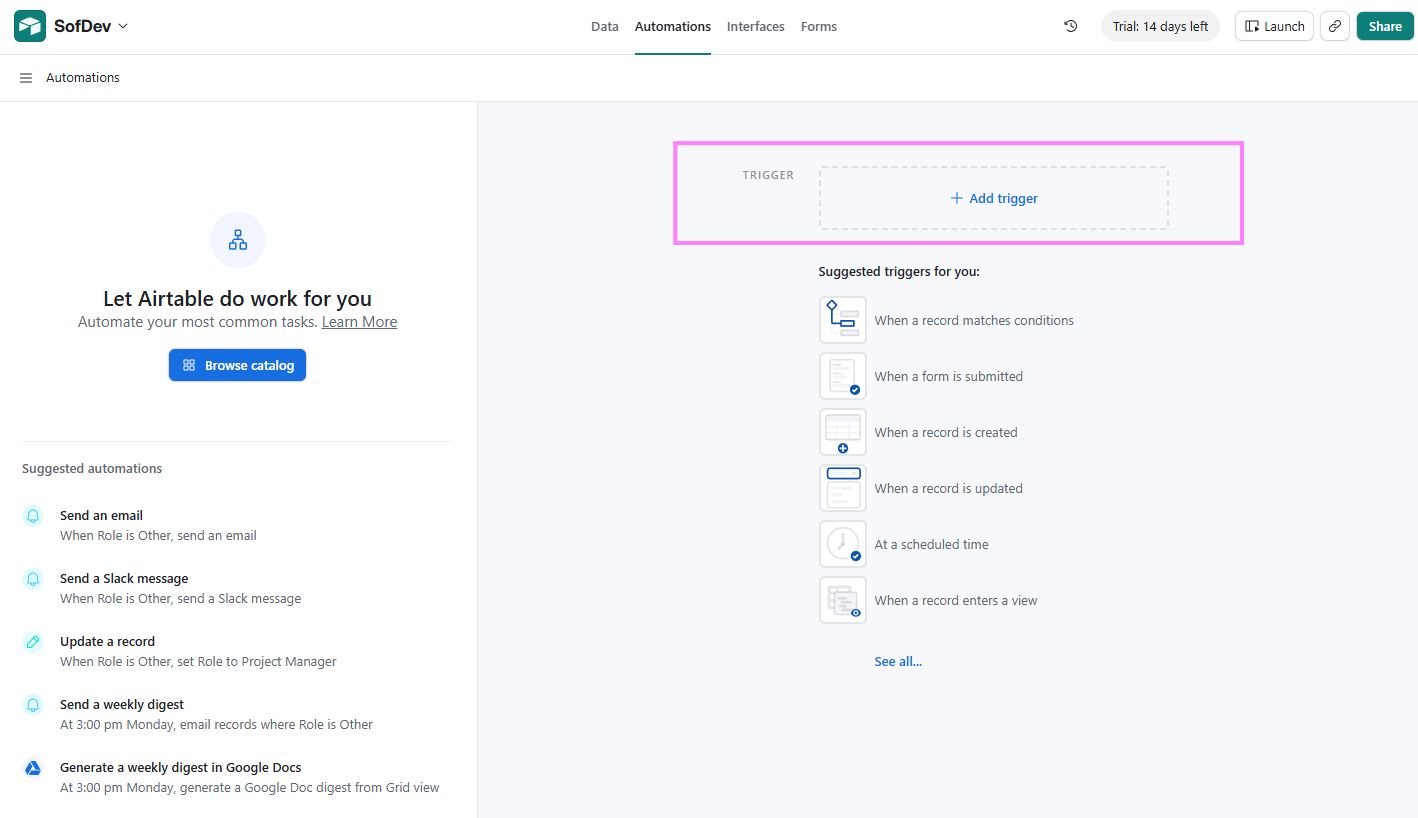Click the plus icon in Add trigger
This screenshot has height=818, width=1418.
tap(957, 198)
